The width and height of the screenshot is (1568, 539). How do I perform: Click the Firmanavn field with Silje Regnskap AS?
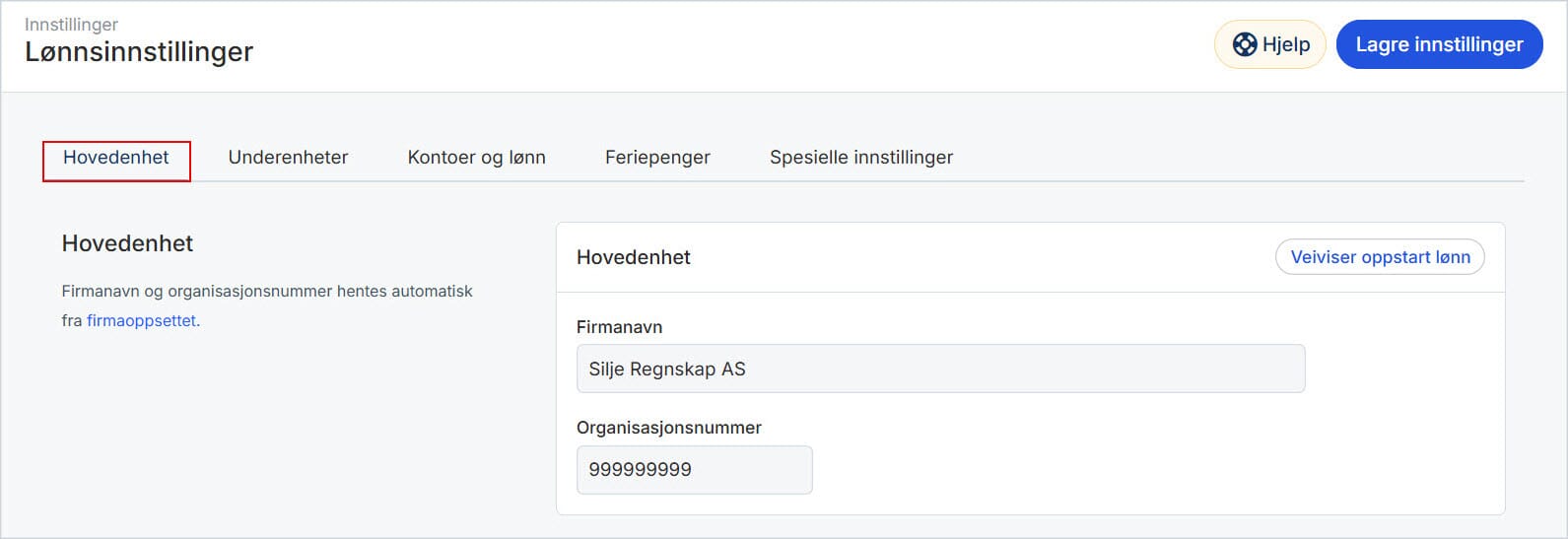pos(940,370)
